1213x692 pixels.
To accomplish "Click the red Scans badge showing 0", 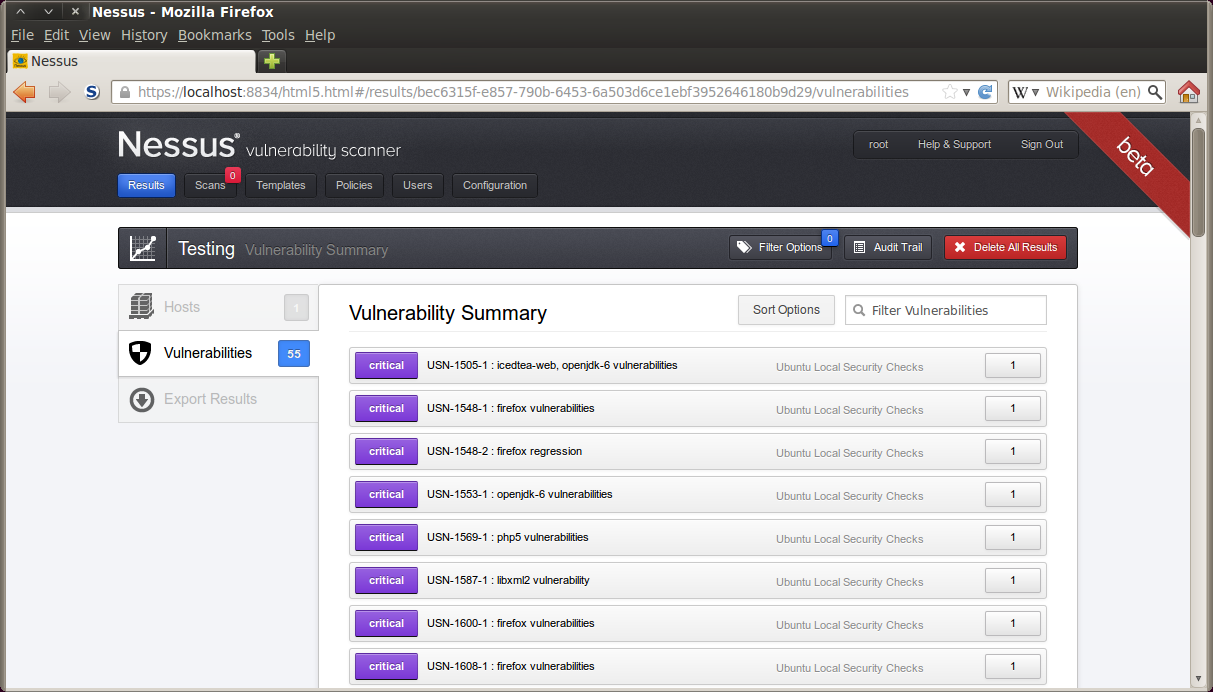I will 233,175.
